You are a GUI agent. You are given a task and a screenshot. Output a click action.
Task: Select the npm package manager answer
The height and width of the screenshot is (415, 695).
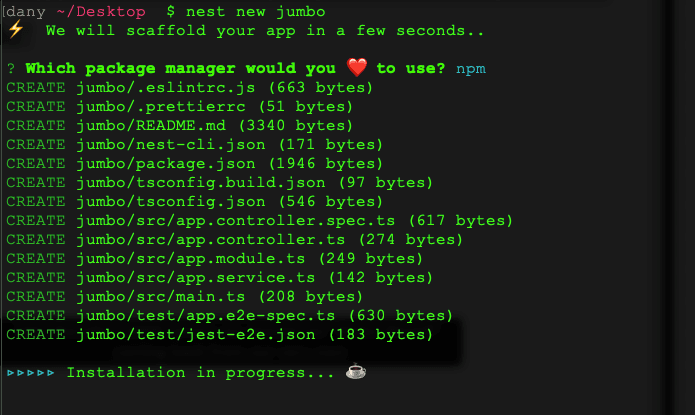(x=470, y=69)
